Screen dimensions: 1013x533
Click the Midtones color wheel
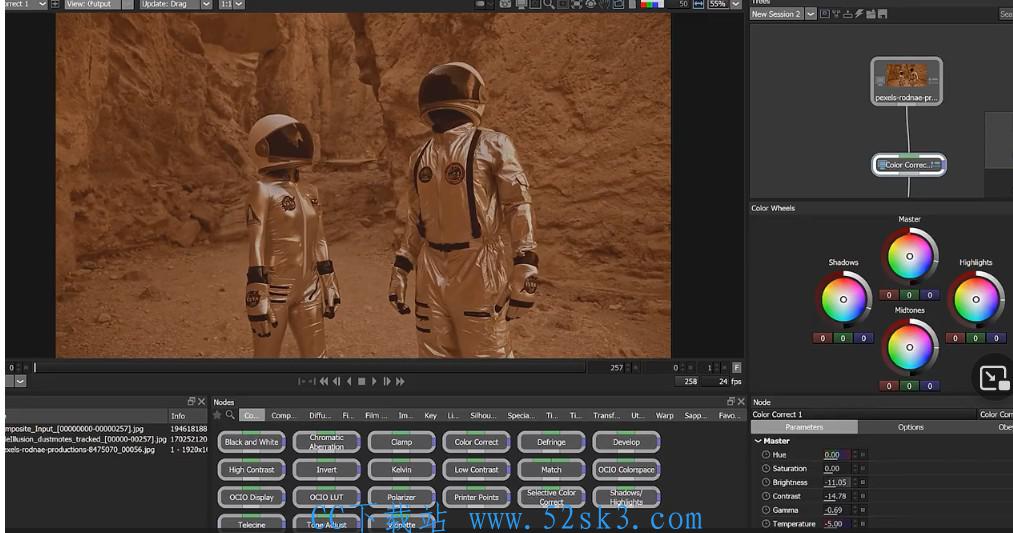[x=910, y=348]
